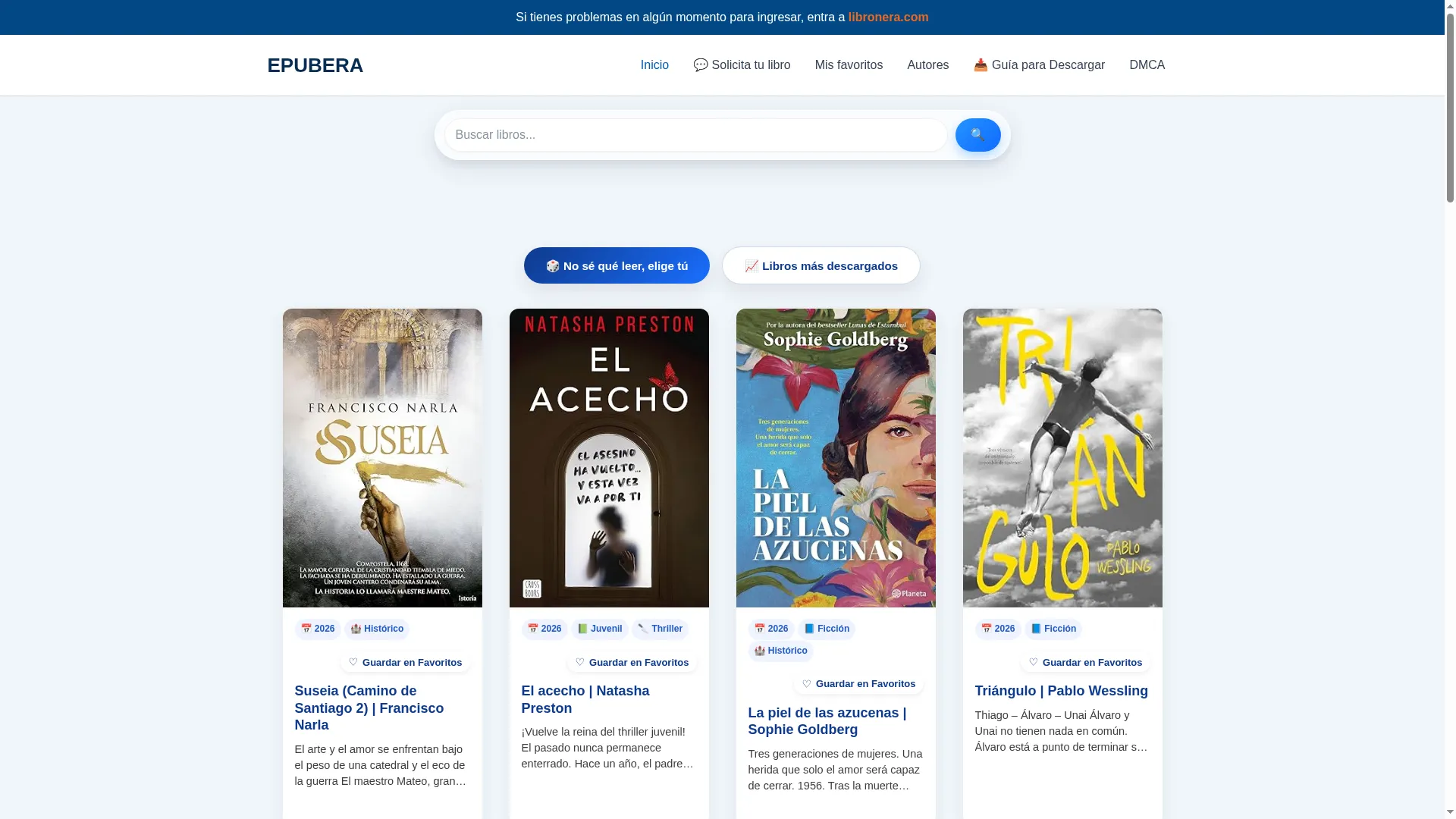1456x819 pixels.
Task: Click description starting 'Tres generaciones de mujeres'
Action: tap(835, 770)
